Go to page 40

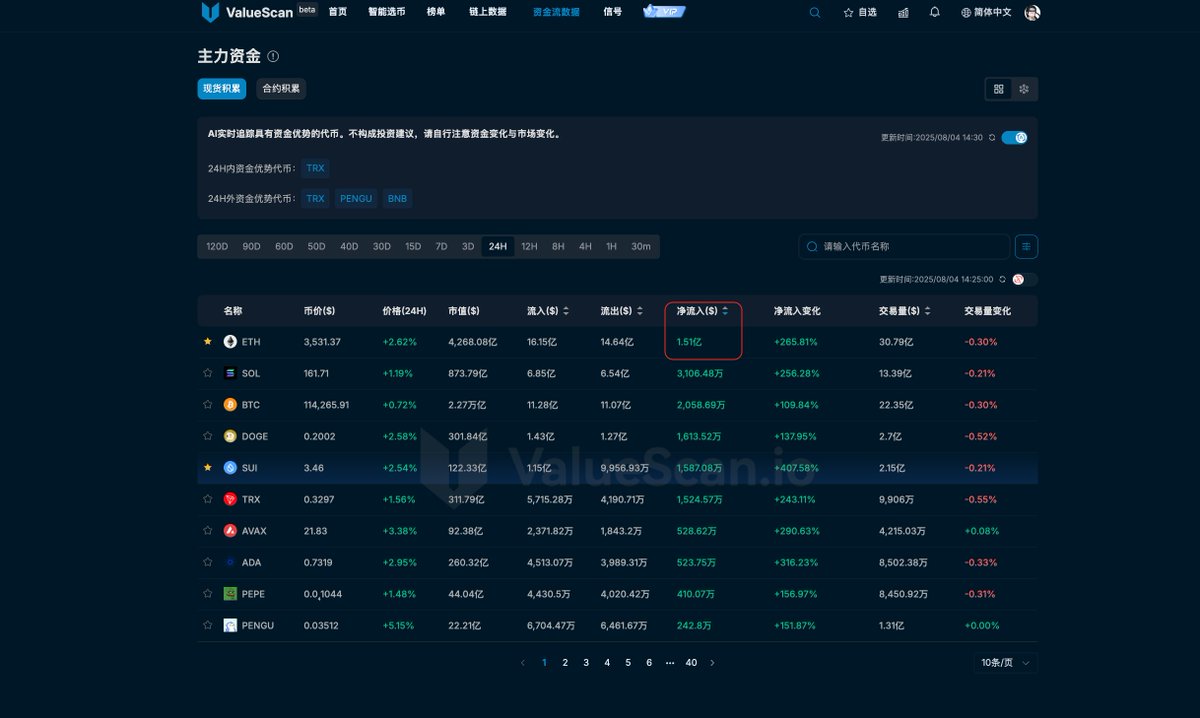(x=691, y=662)
